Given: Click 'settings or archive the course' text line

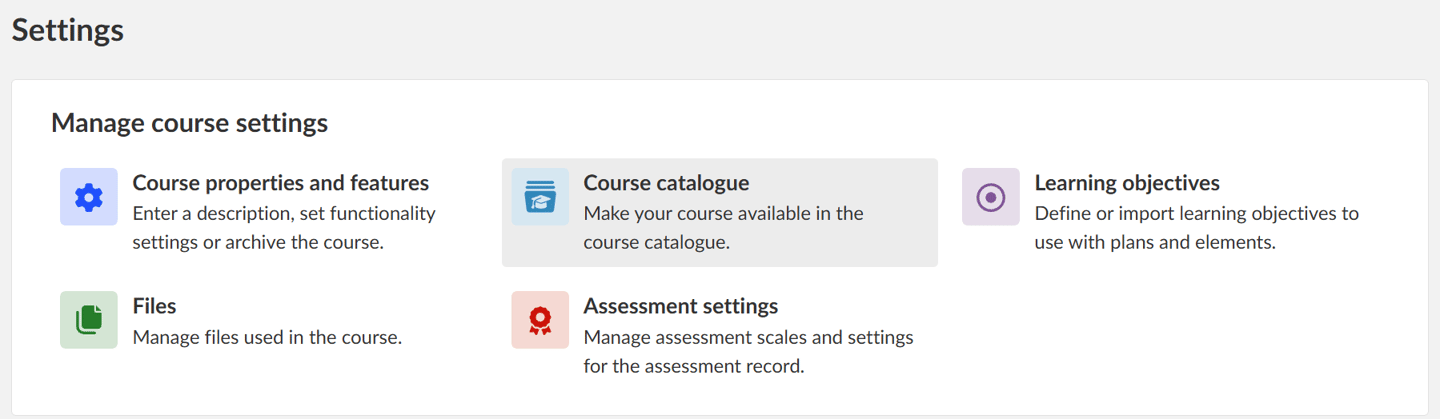Looking at the screenshot, I should pyautogui.click(x=258, y=242).
